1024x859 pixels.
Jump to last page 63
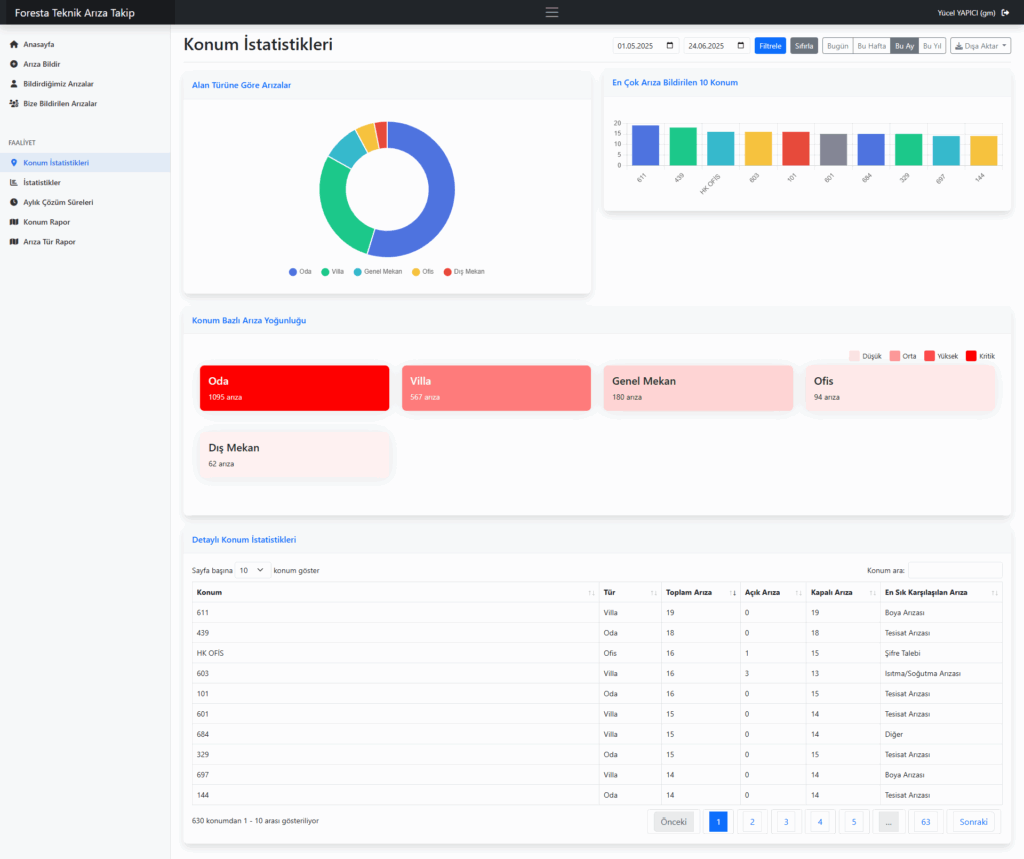925,822
